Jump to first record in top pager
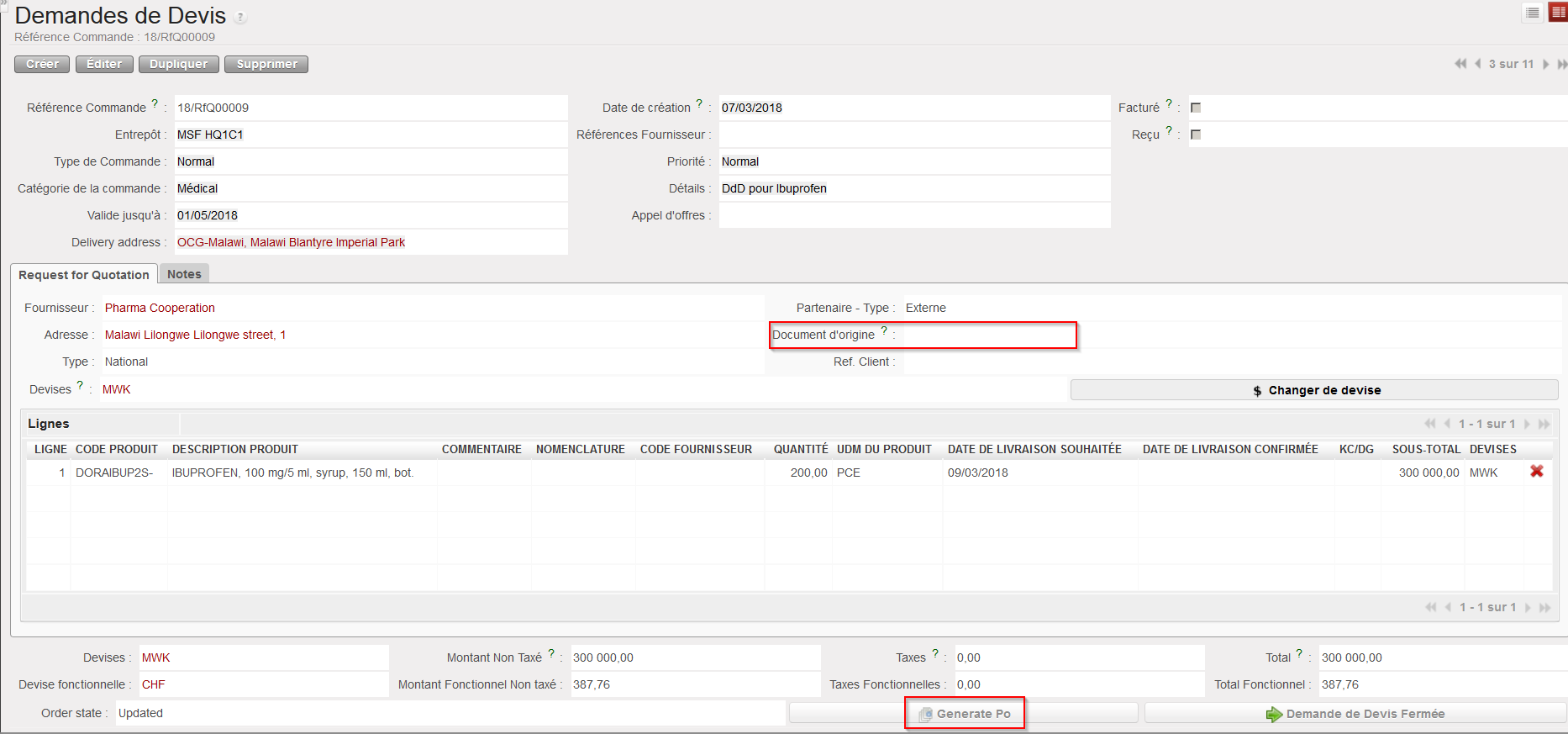Viewport: 1568px width, 734px height. click(1460, 64)
